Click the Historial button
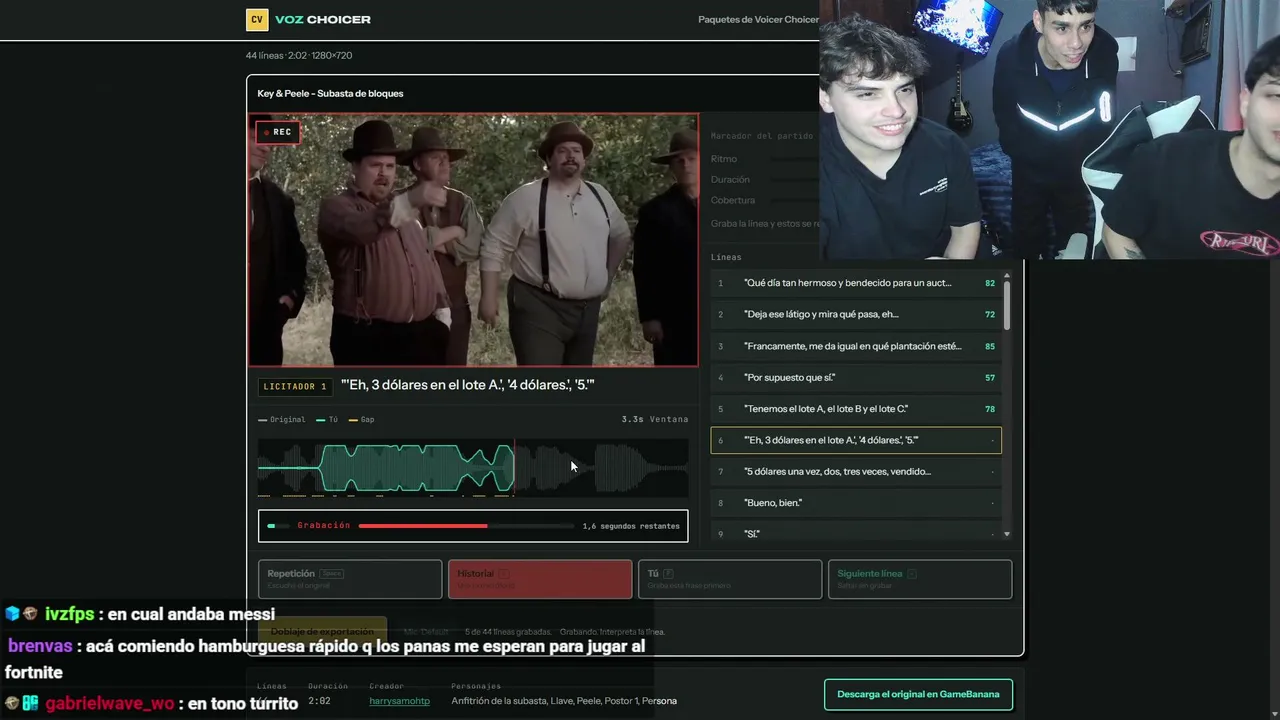Viewport: 1280px width, 720px height. pos(540,579)
